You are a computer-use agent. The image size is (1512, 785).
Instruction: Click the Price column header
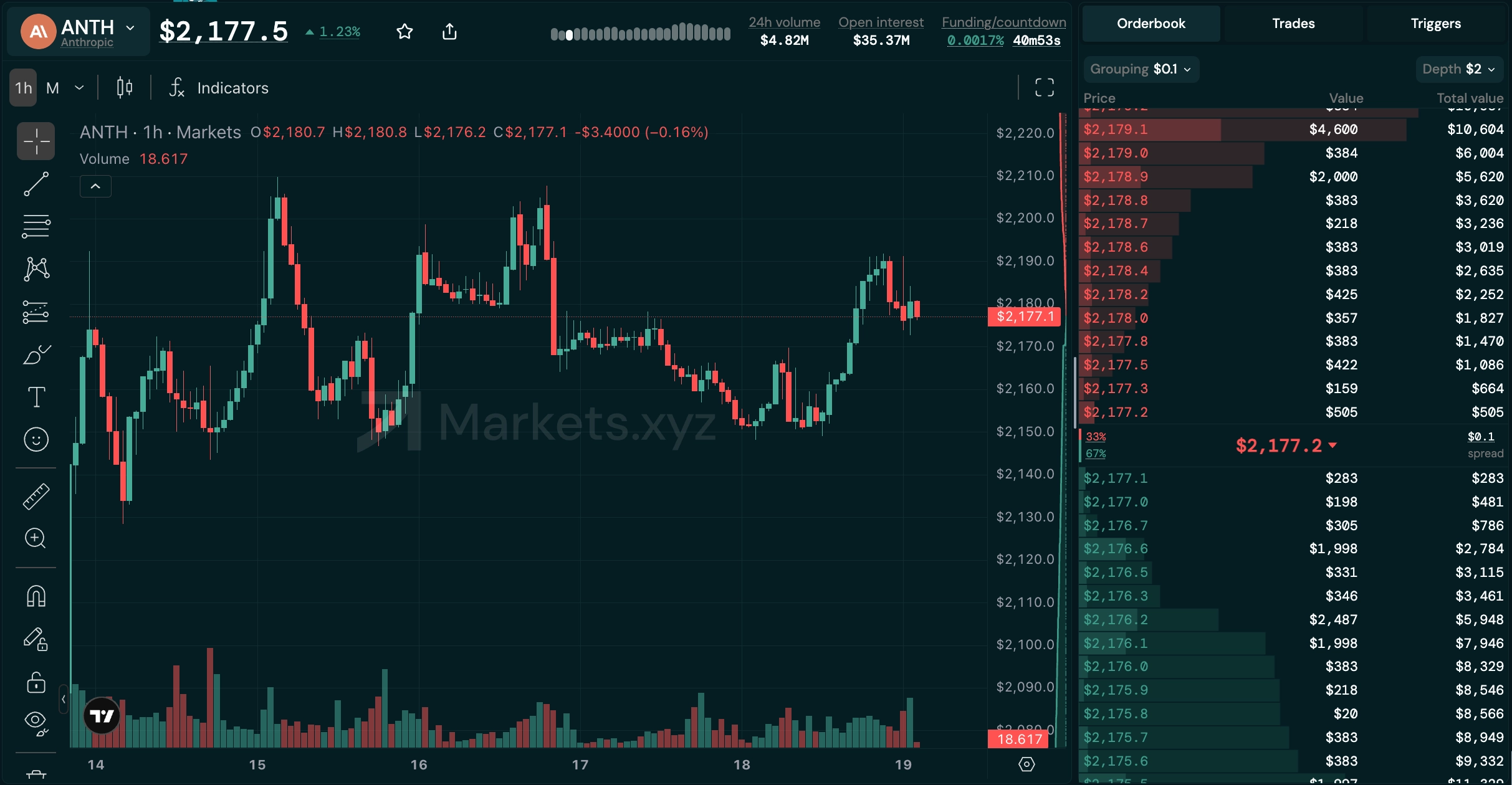coord(1099,98)
